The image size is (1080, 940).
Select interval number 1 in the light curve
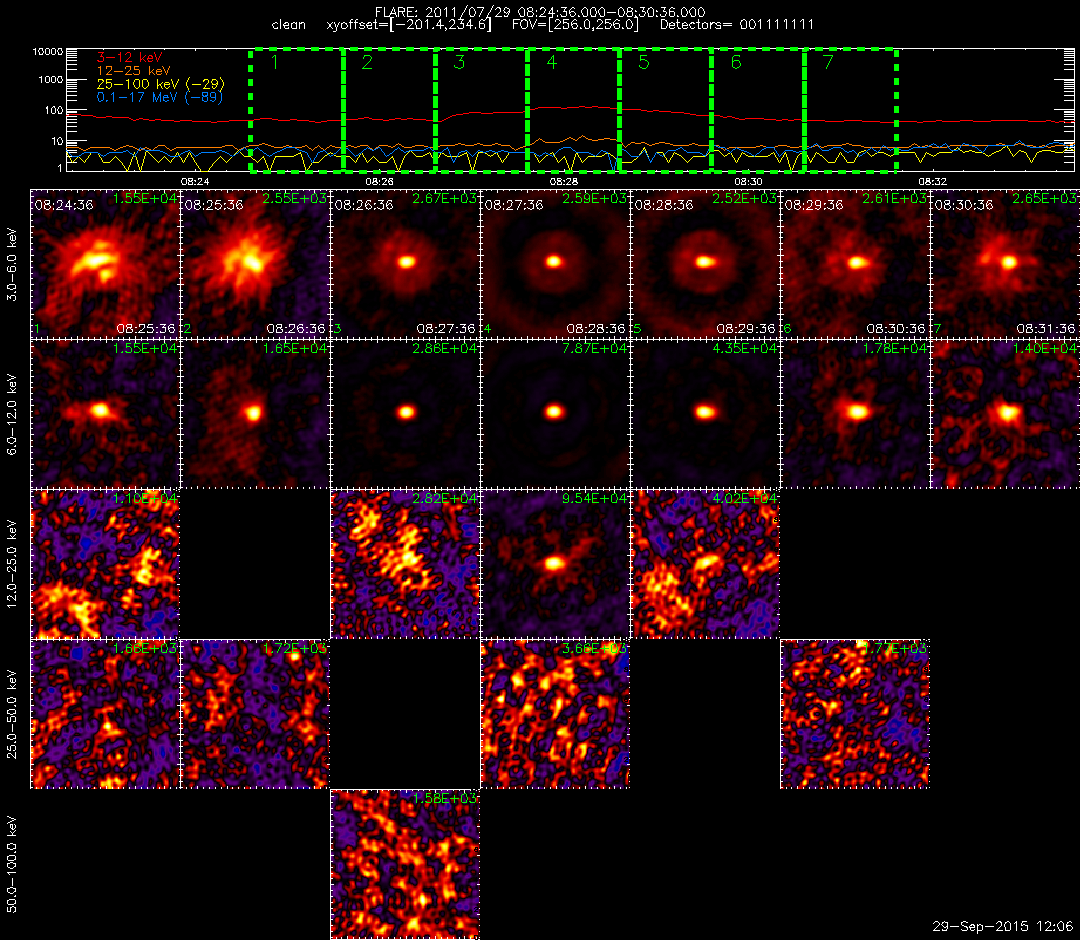(x=297, y=110)
